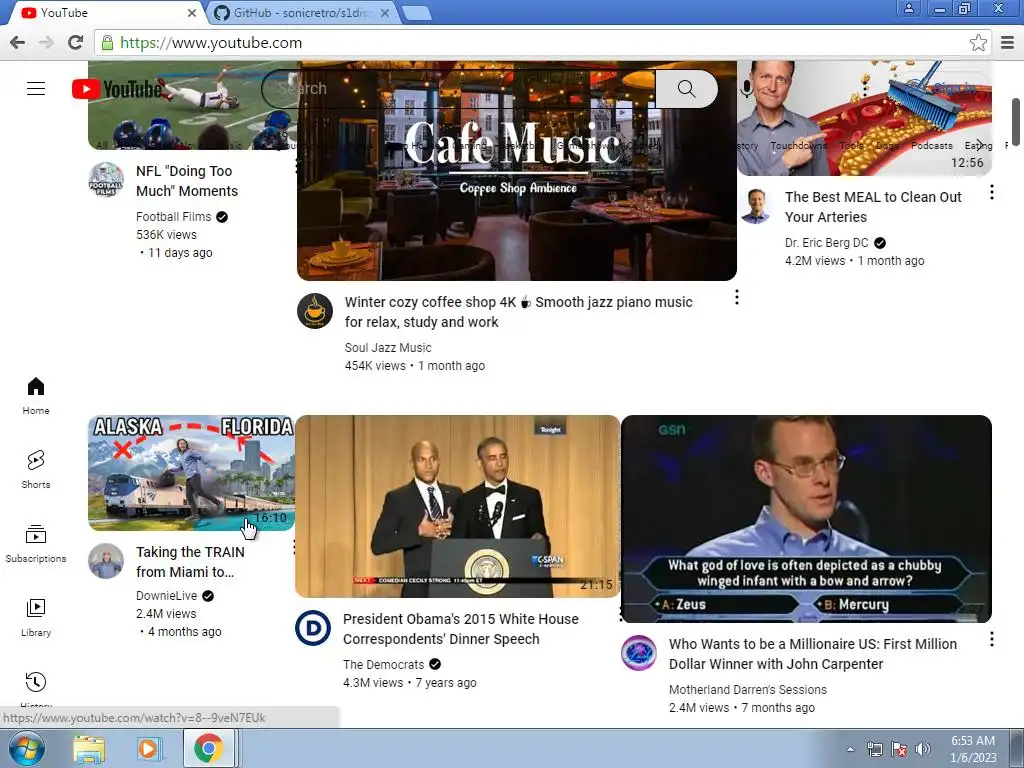Open the YouTube hamburger guide menu
Screen dimensions: 1024x768
point(36,89)
